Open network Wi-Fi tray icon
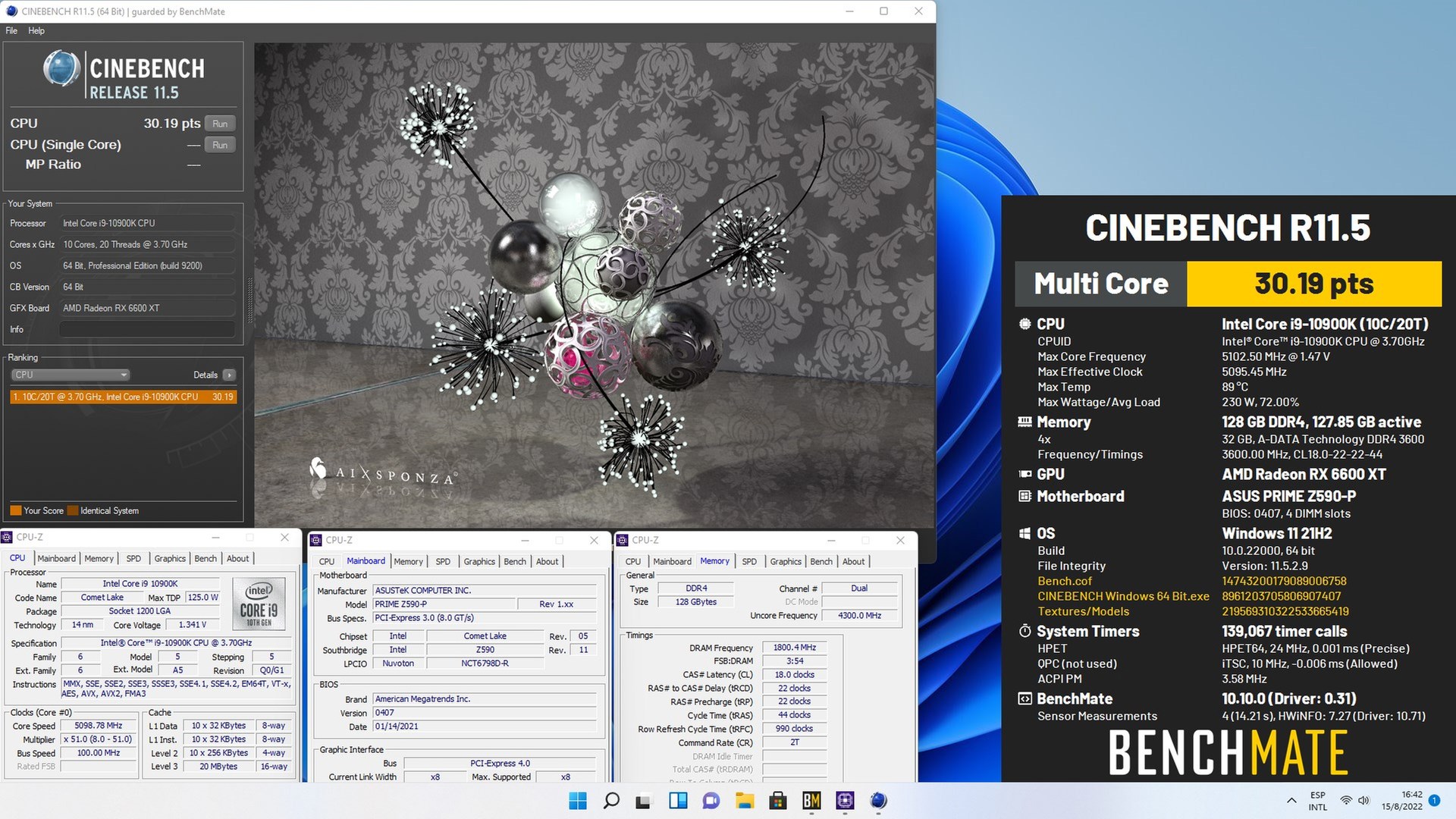This screenshot has height=819, width=1456. pos(1346,801)
